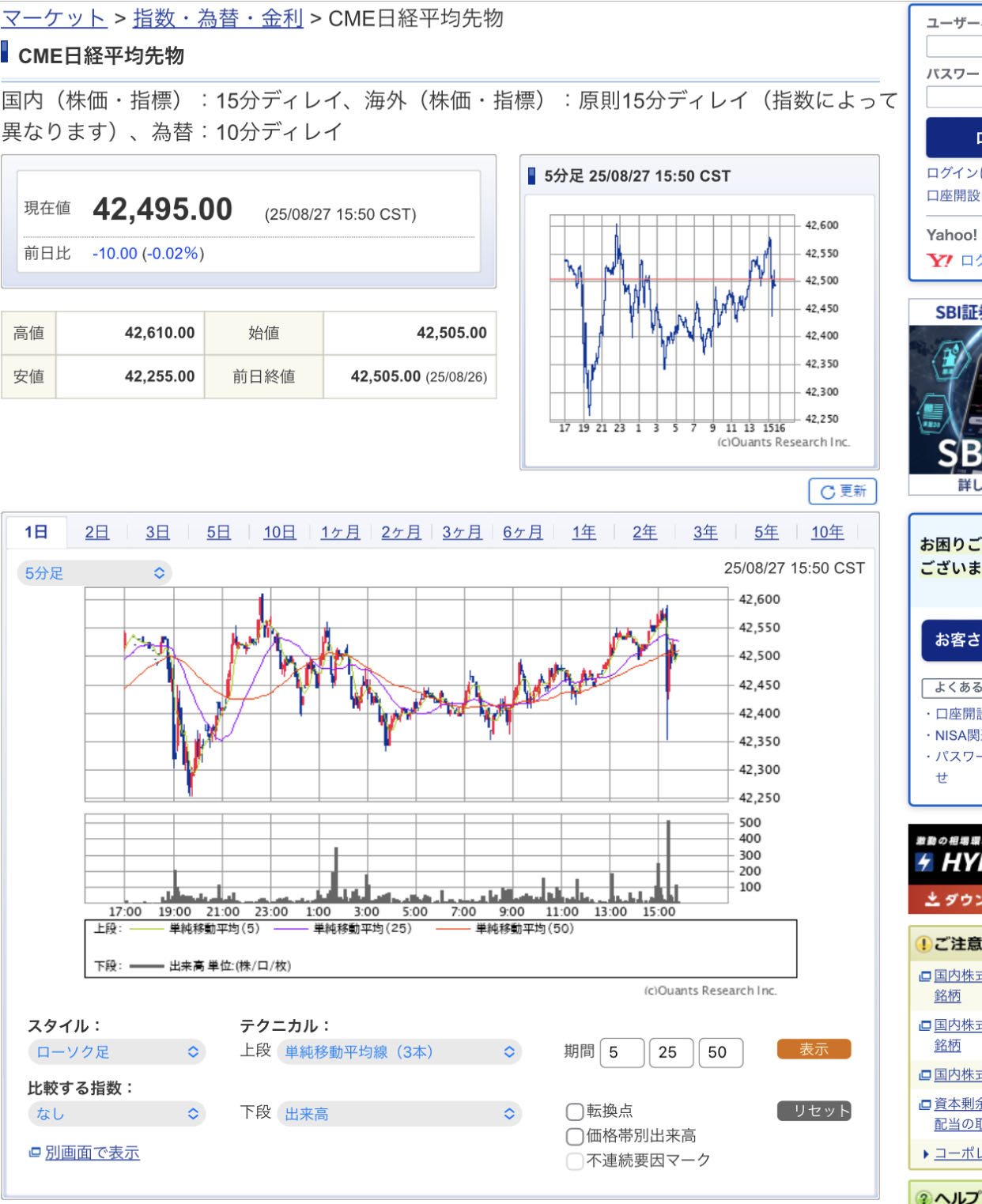The height and width of the screenshot is (1204, 982).
Task: Click the 更新 refresh button
Action: pyautogui.click(x=842, y=491)
